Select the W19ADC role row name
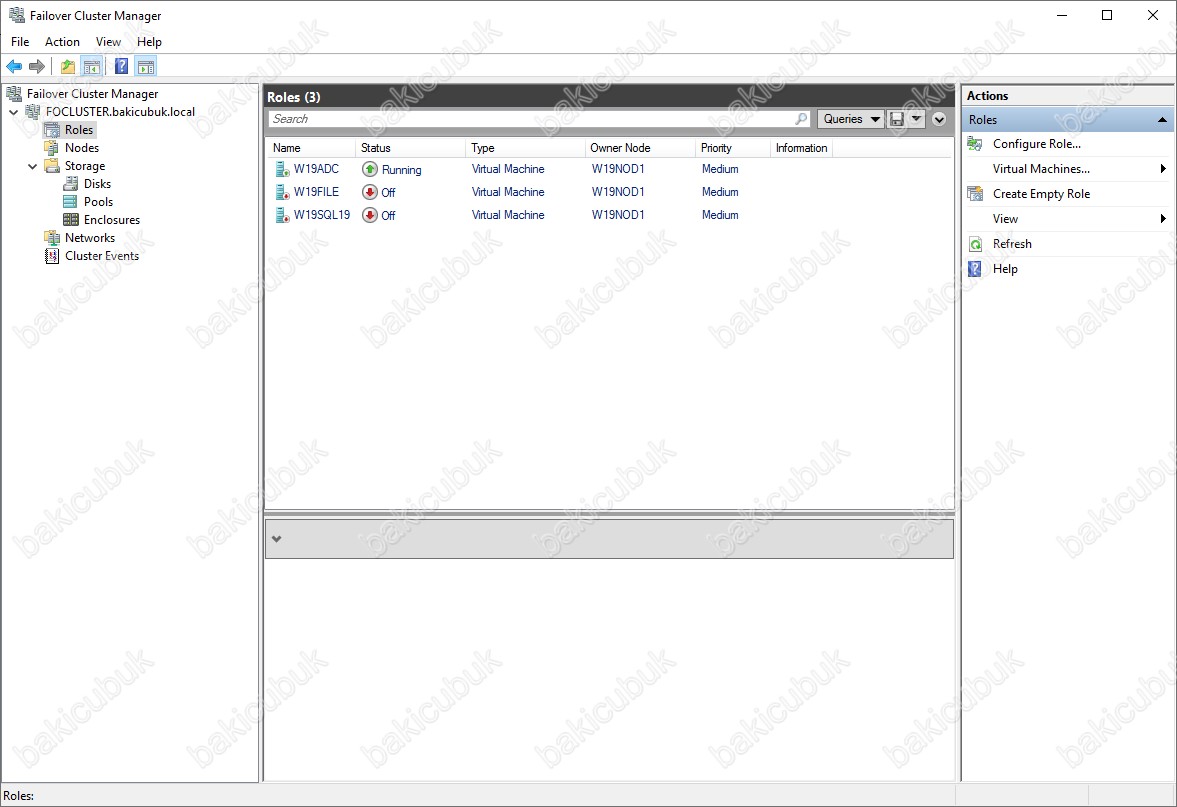 tap(316, 170)
